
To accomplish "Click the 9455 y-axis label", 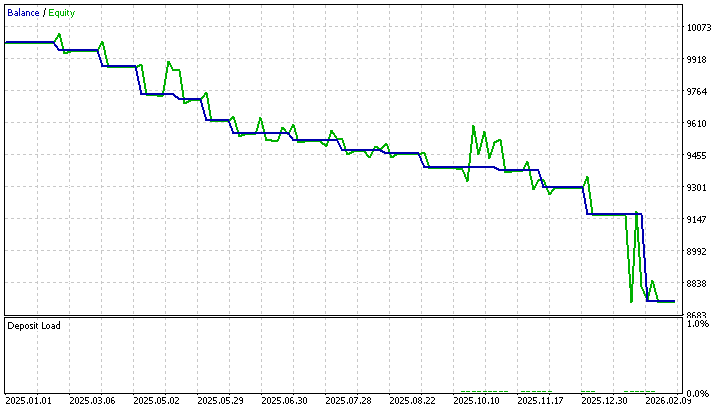I will [x=697, y=155].
